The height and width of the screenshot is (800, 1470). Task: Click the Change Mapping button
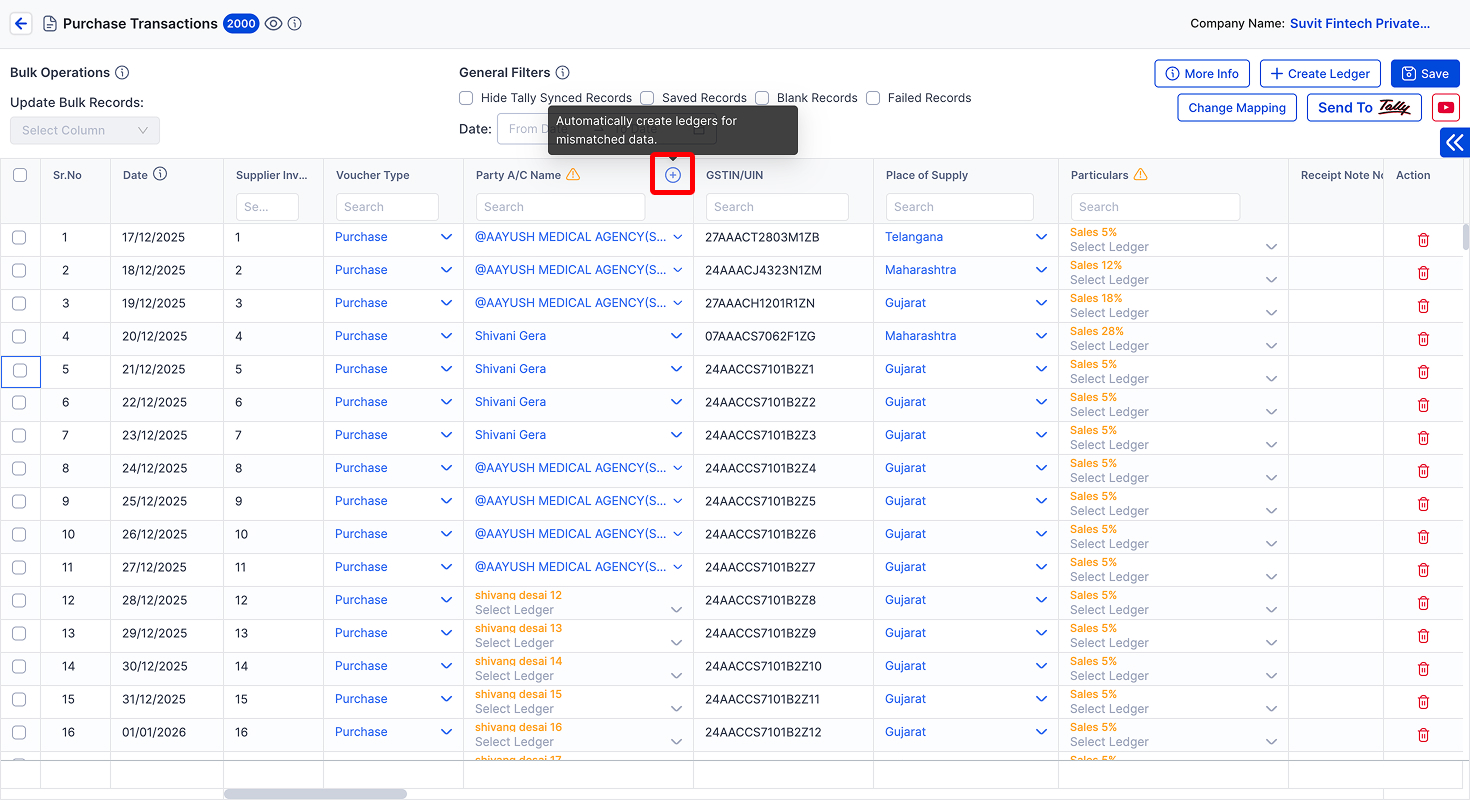click(1237, 108)
